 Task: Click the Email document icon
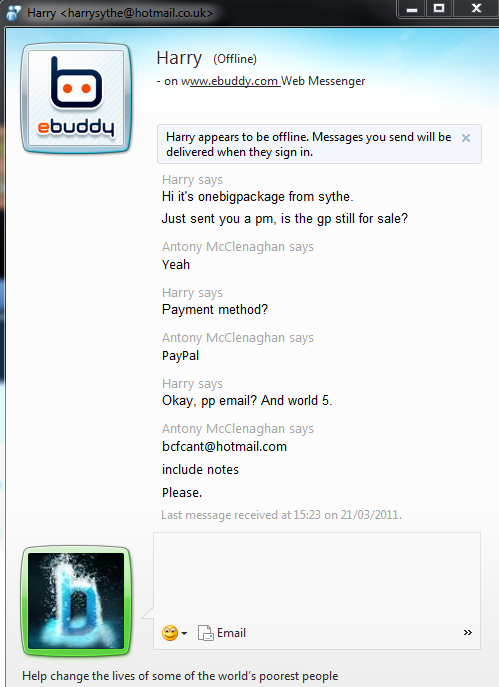pyautogui.click(x=205, y=633)
